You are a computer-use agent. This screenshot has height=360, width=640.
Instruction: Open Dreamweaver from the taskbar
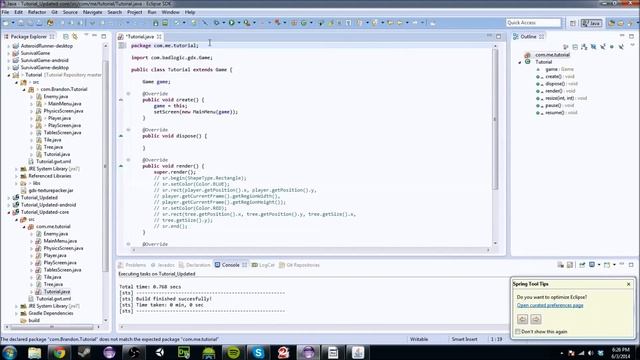(x=184, y=352)
